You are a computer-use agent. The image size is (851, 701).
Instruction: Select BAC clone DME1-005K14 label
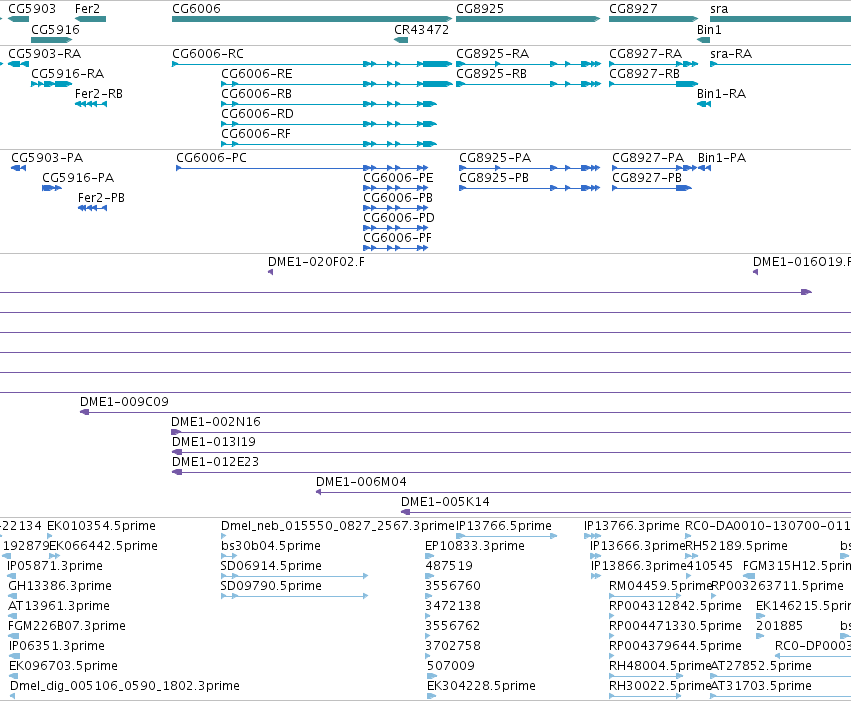coord(446,502)
